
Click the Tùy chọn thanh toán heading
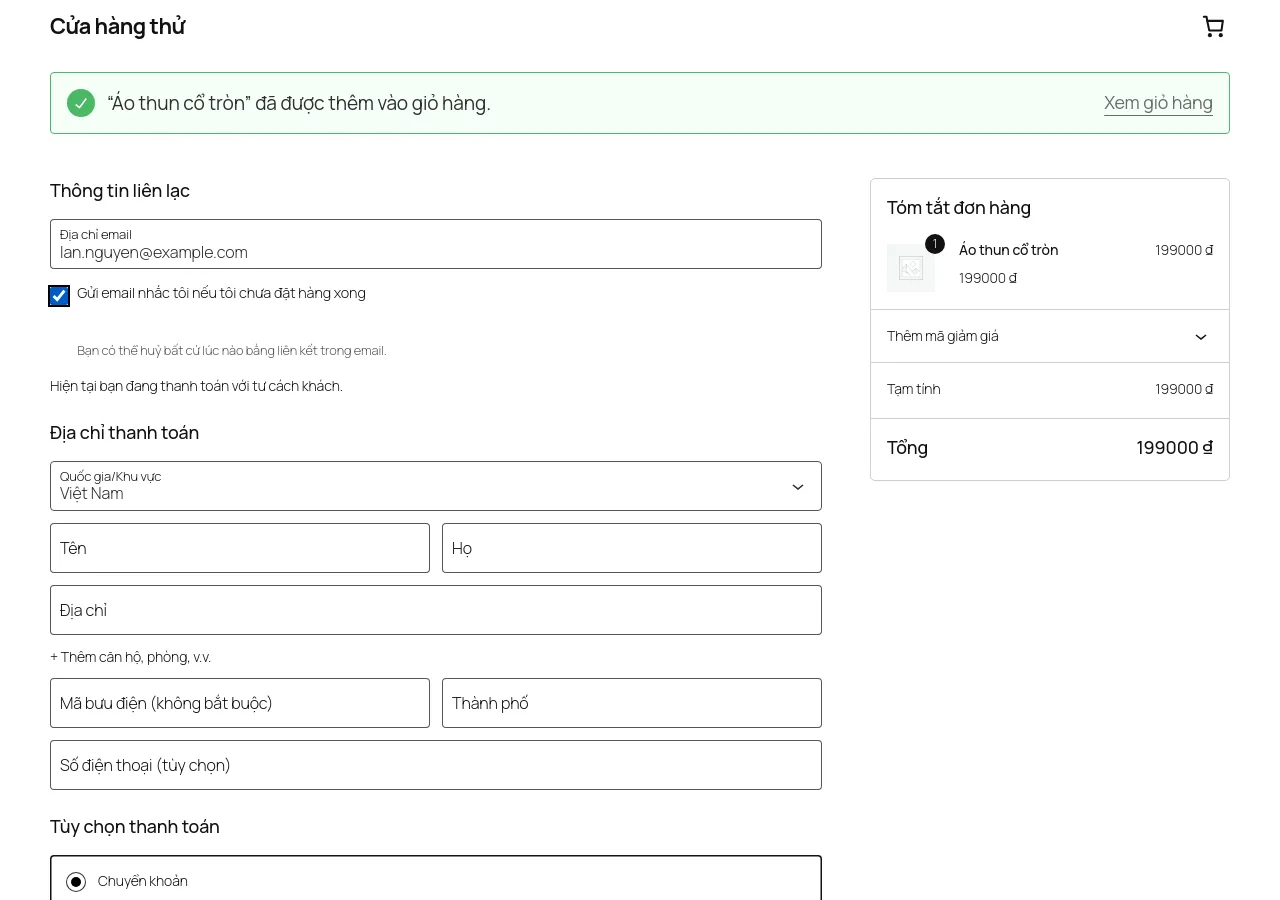click(x=135, y=827)
